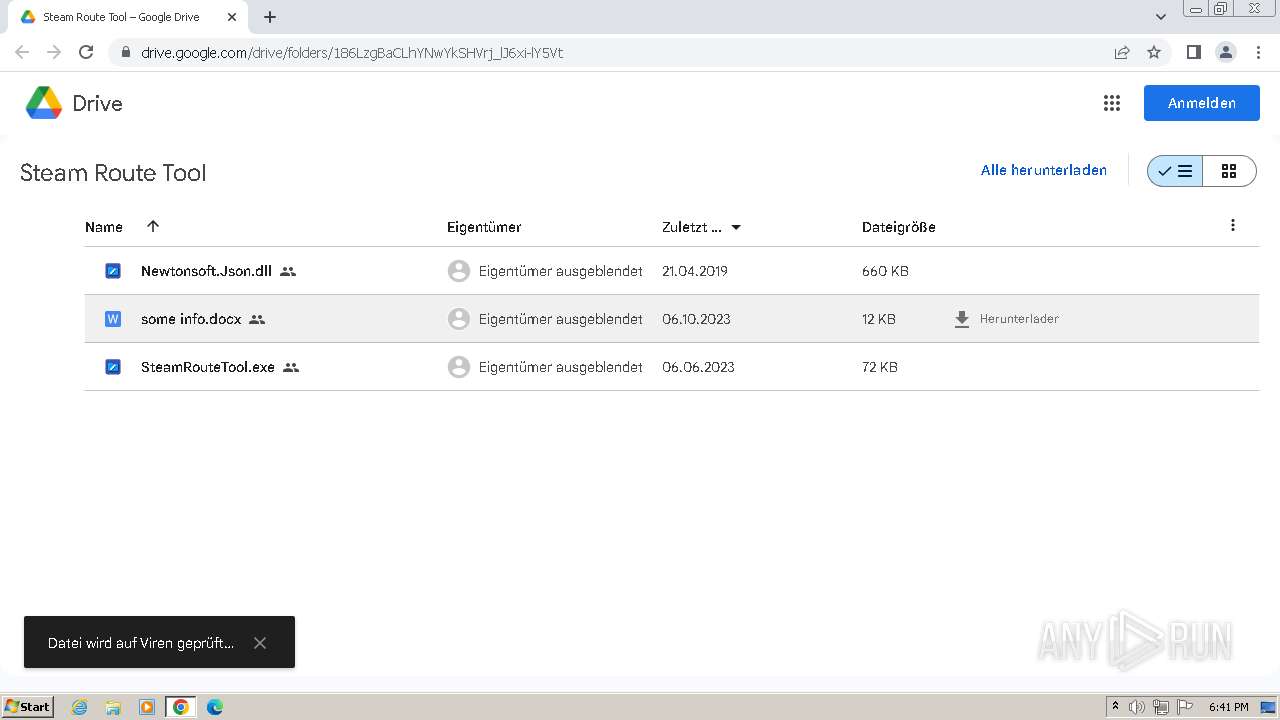Click the site lock icon in the address bar
Screen dimensions: 1280x720
point(125,52)
